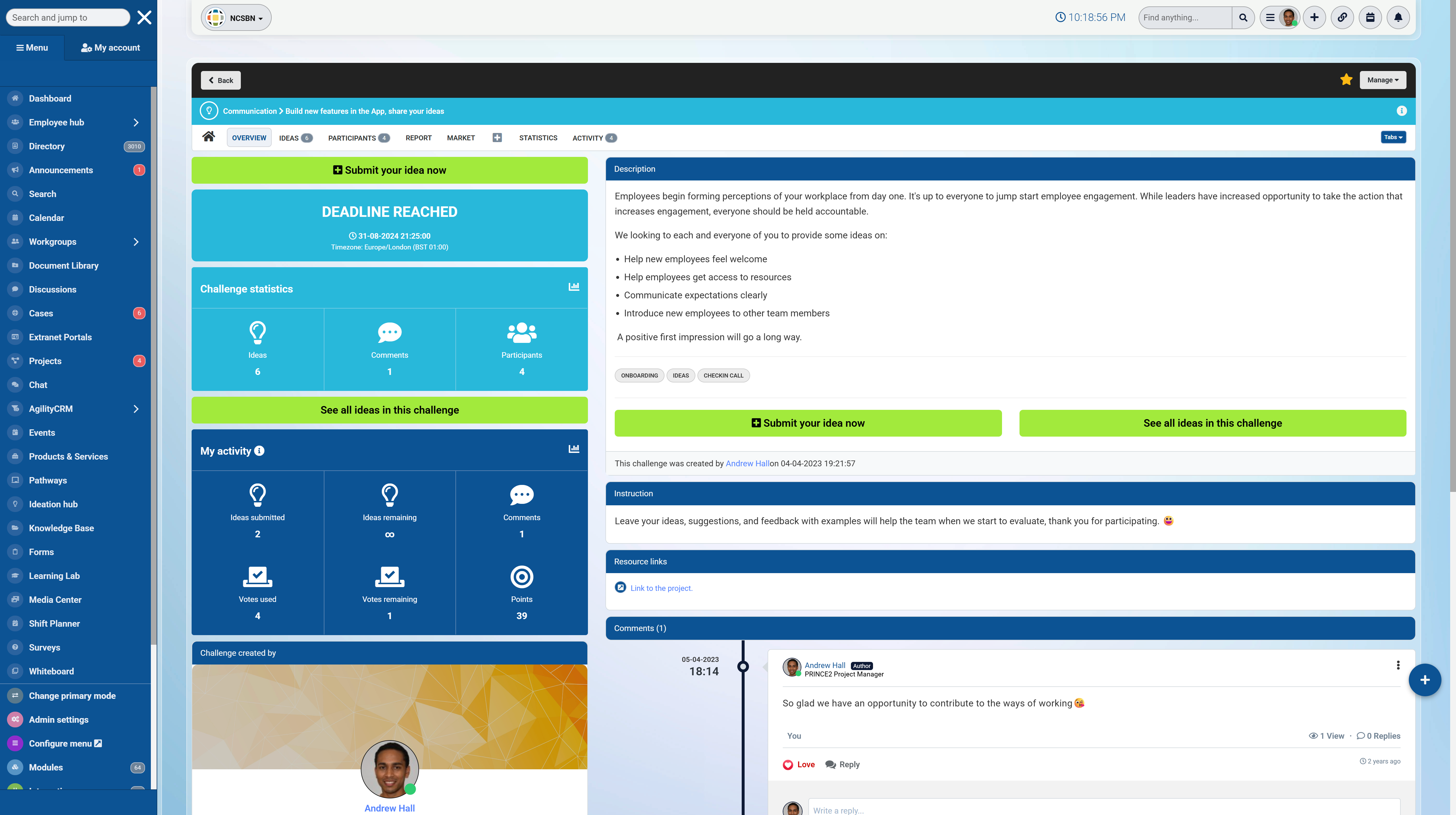Open the Statistics tab
Screen dimensions: 1456x815
[x=538, y=138]
